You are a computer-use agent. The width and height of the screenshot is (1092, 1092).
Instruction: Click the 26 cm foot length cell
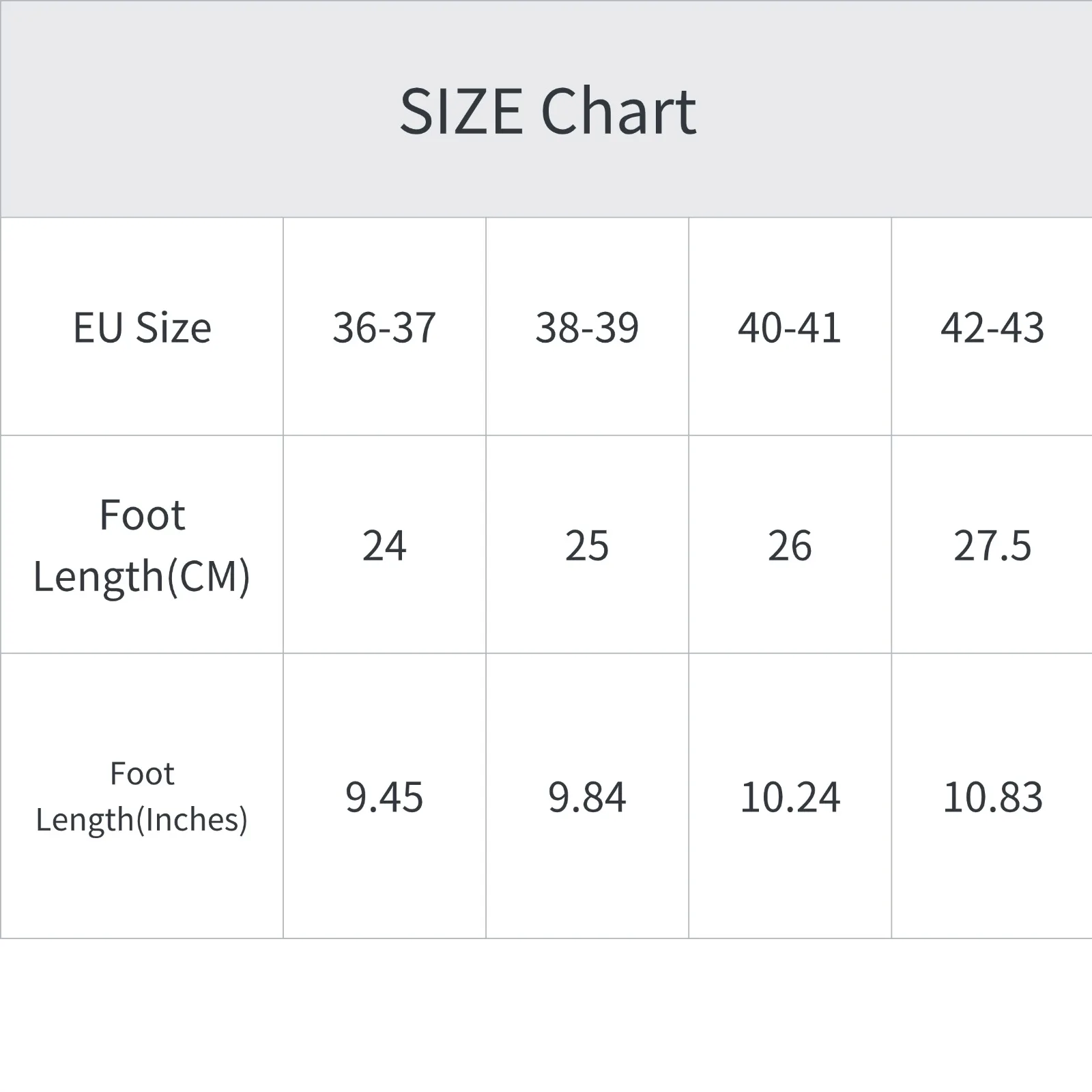[x=790, y=546]
